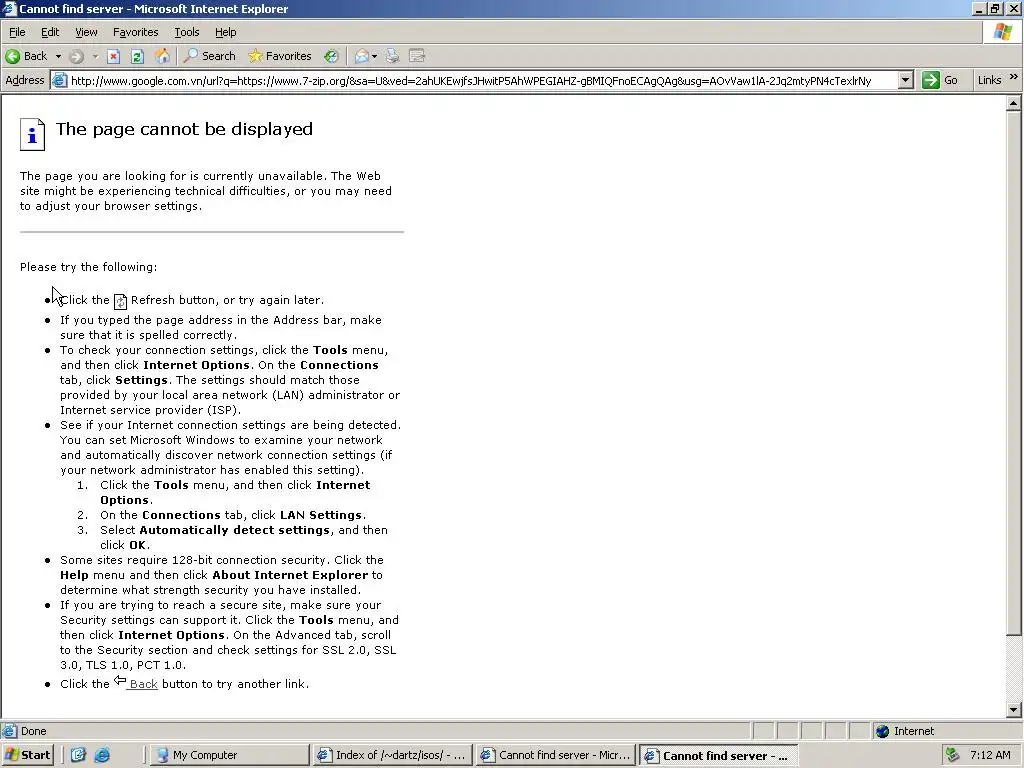This screenshot has width=1024, height=768.
Task: Click the scrollbar down arrow
Action: click(1014, 710)
